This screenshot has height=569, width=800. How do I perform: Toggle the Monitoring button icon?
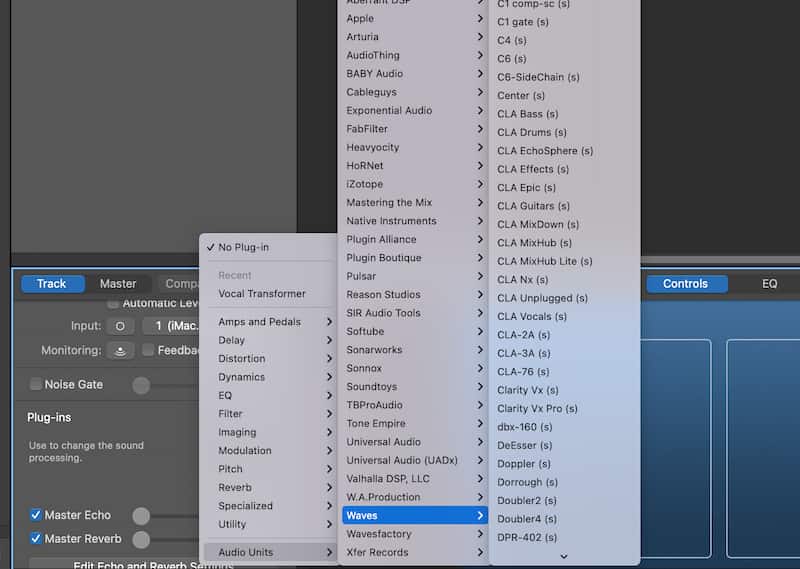[120, 351]
